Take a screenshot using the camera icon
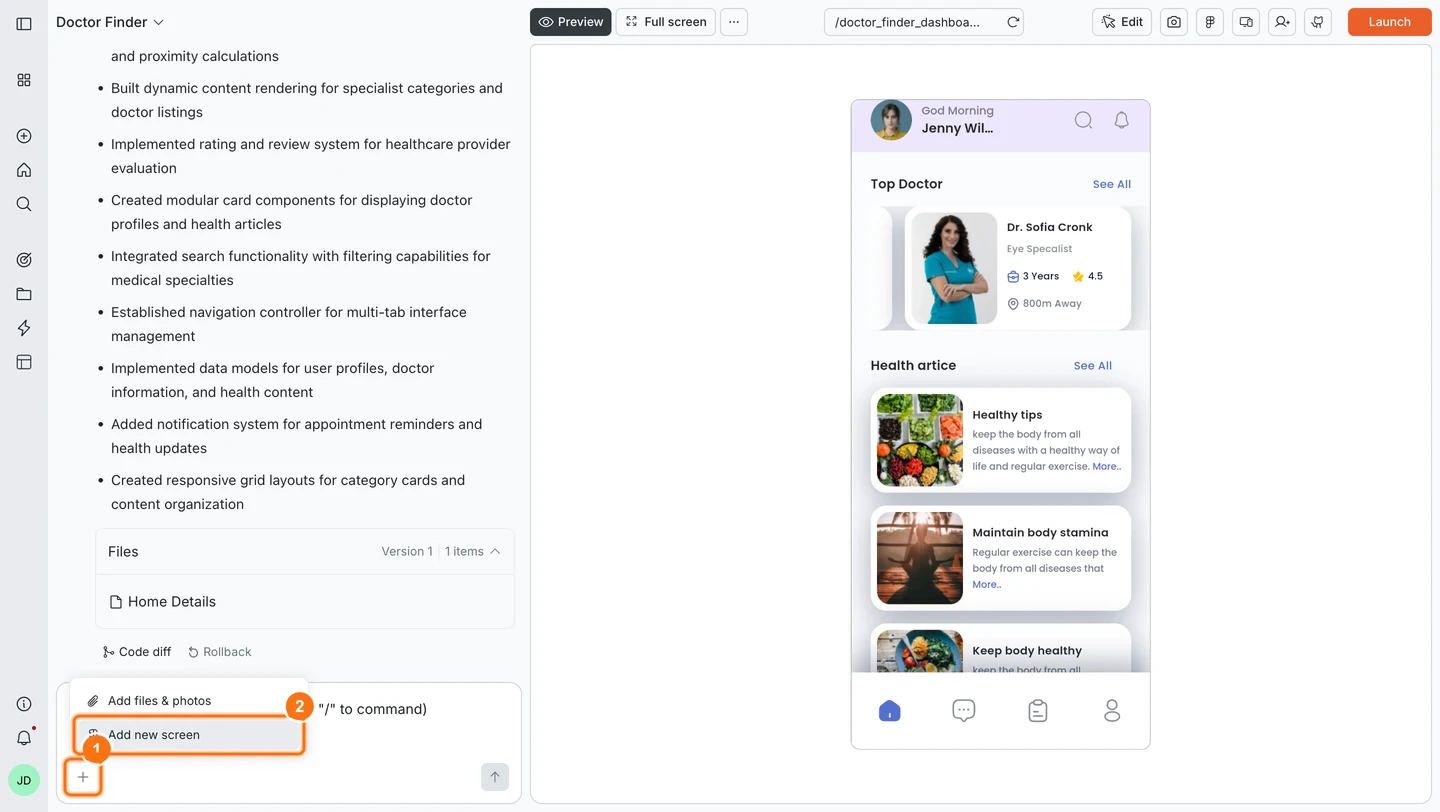 tap(1173, 21)
